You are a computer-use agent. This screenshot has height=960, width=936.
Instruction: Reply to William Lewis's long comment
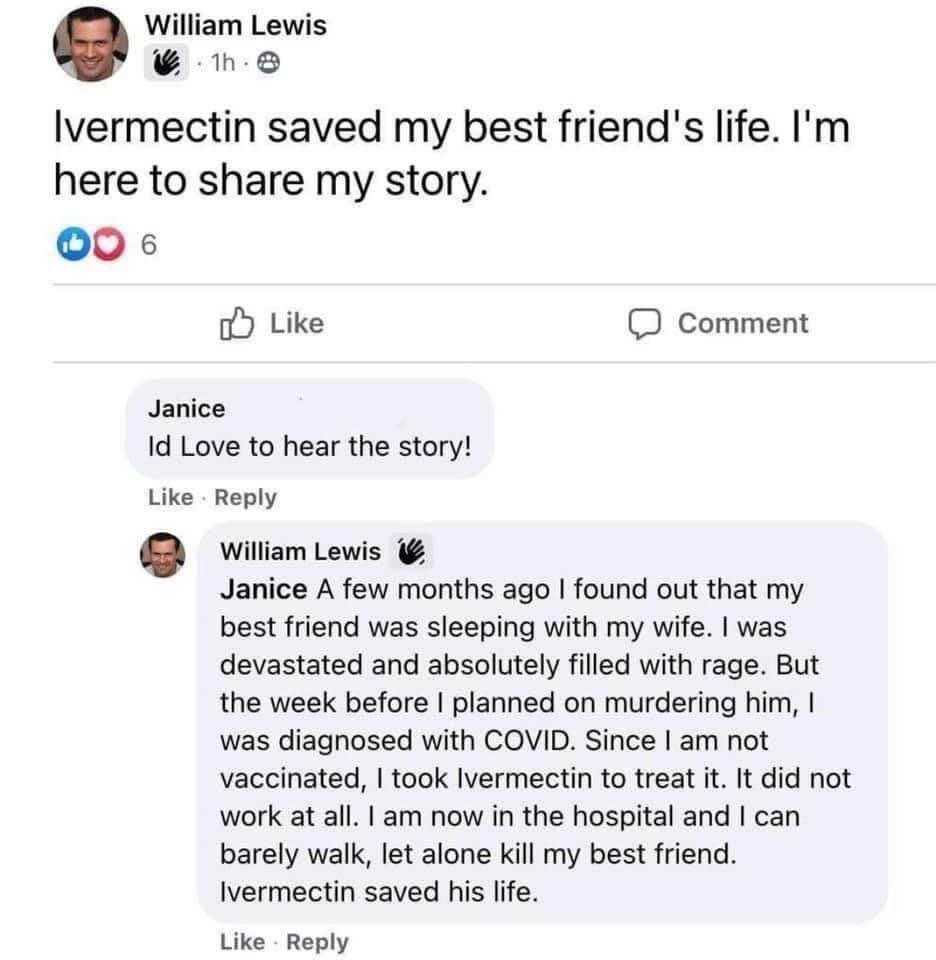(316, 941)
